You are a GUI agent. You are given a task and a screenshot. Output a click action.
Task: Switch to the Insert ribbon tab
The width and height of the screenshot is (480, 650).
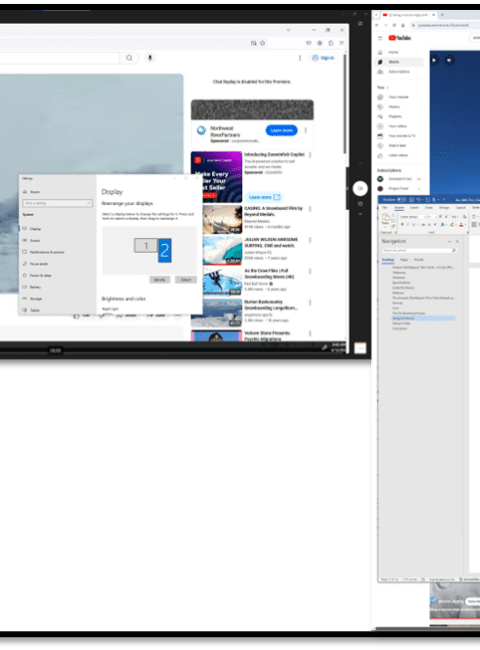(x=414, y=207)
